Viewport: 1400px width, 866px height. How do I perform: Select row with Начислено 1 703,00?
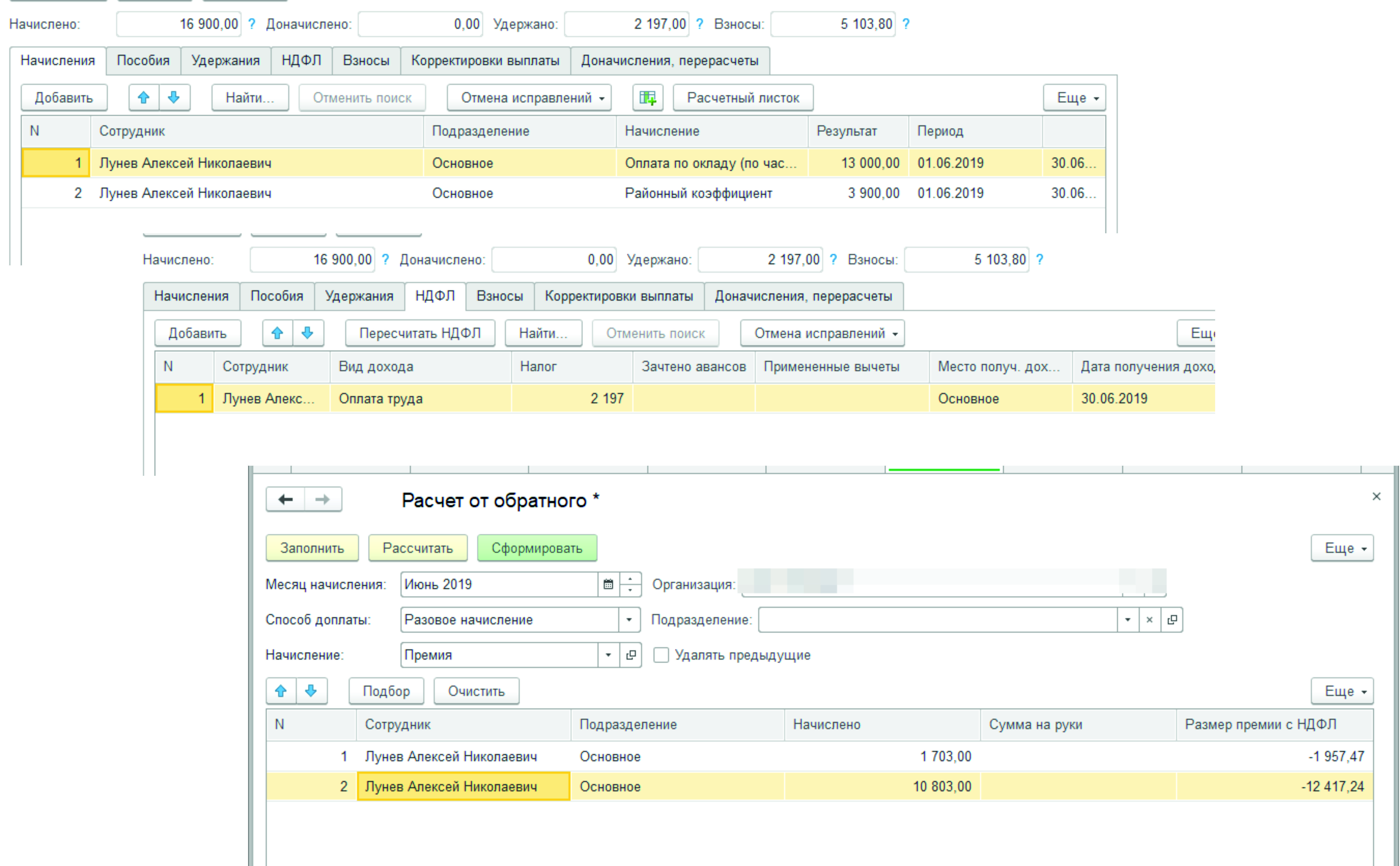[x=819, y=757]
